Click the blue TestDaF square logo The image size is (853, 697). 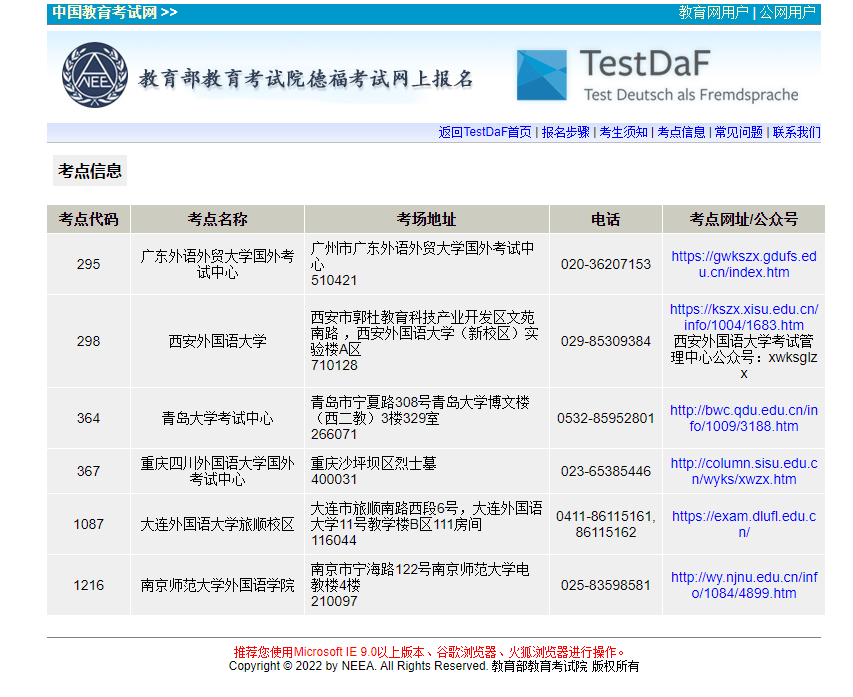541,75
